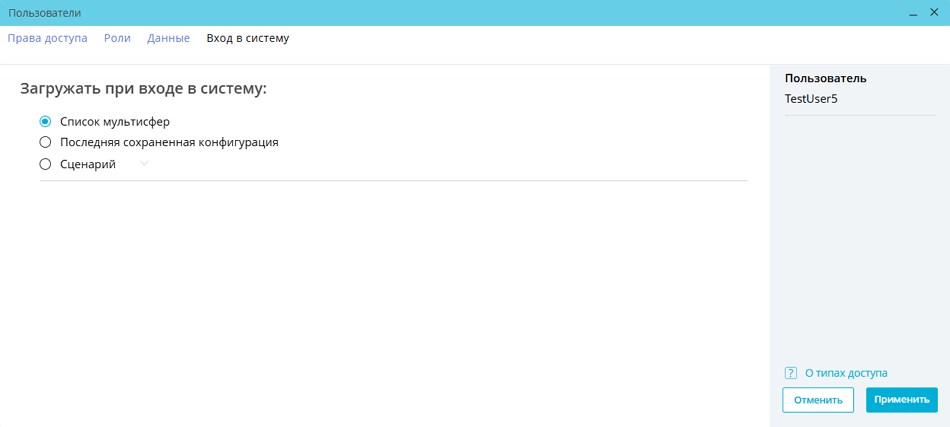Enable the Сценарий radio button

click(45, 164)
